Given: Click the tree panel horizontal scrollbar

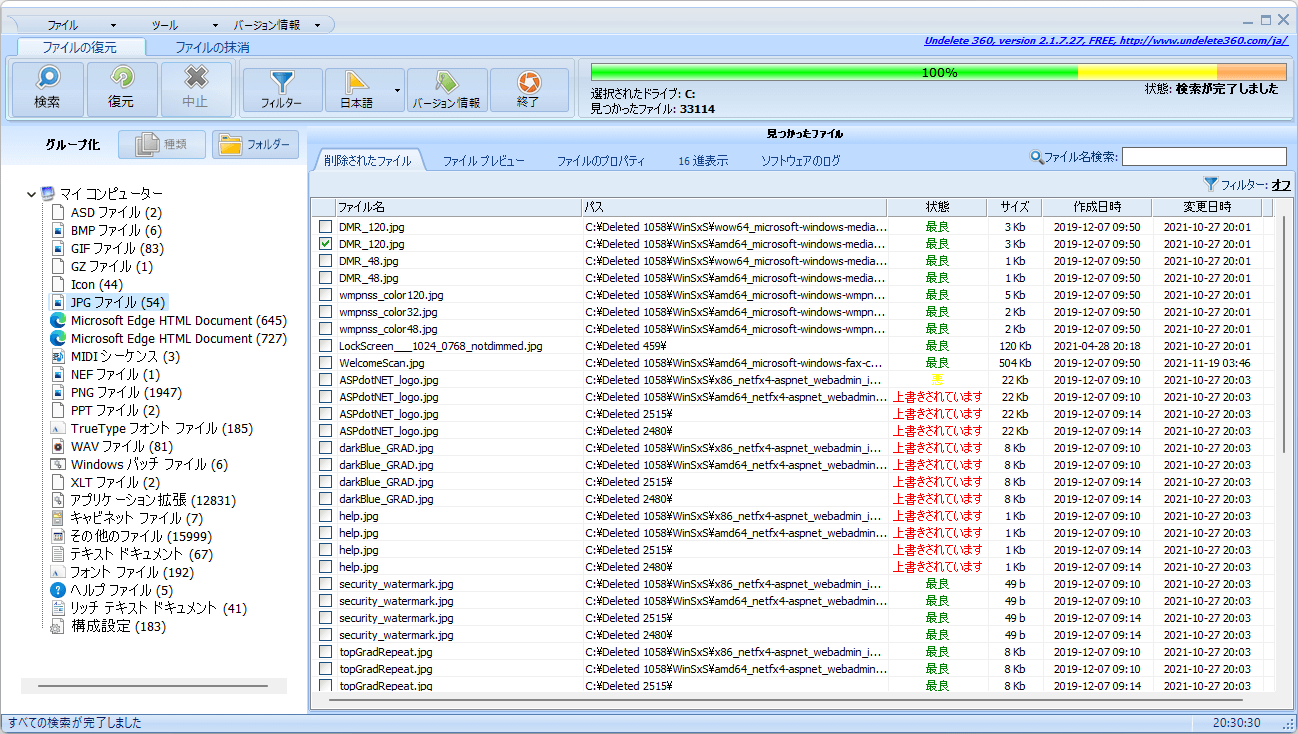Looking at the screenshot, I should [153, 686].
